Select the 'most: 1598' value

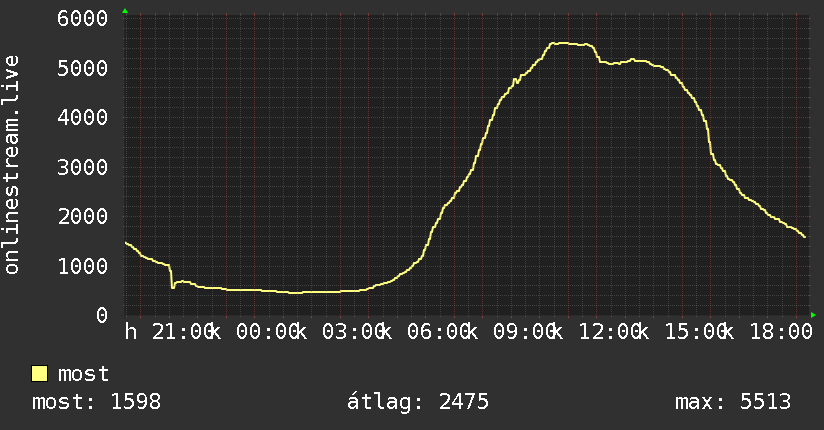pyautogui.click(x=97, y=402)
